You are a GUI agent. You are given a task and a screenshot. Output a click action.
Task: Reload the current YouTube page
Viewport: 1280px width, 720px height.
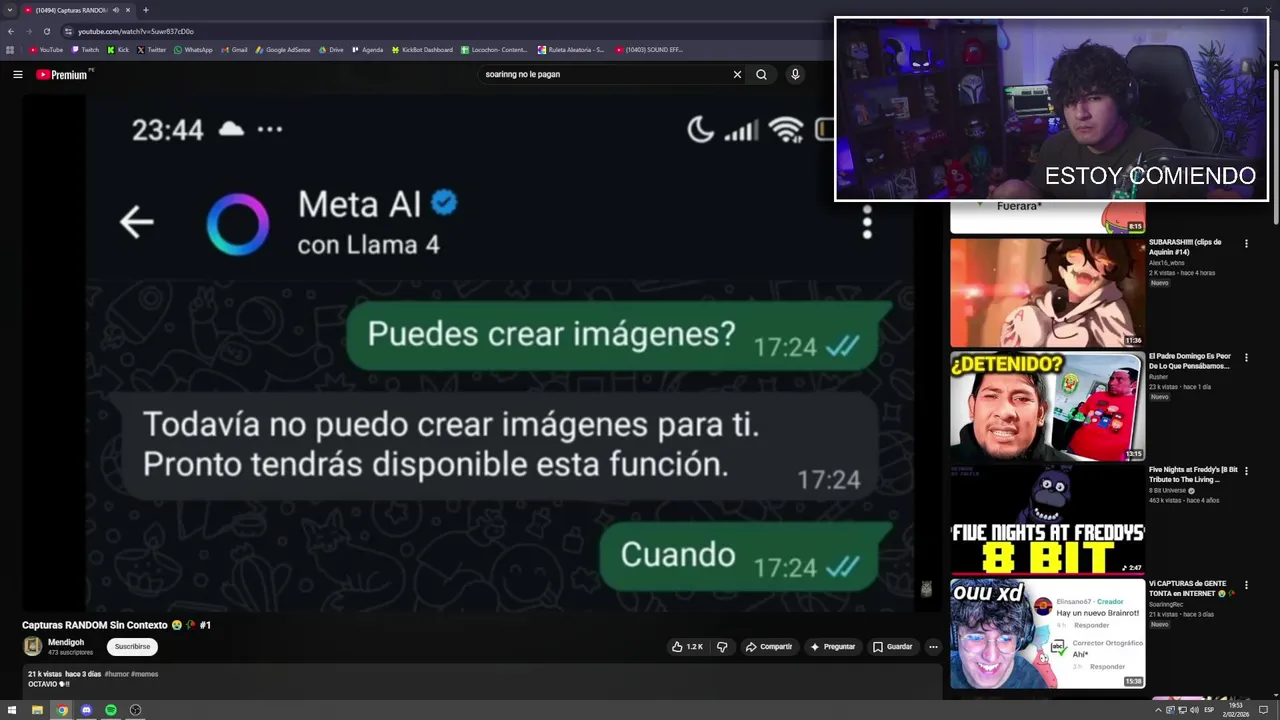tap(46, 31)
